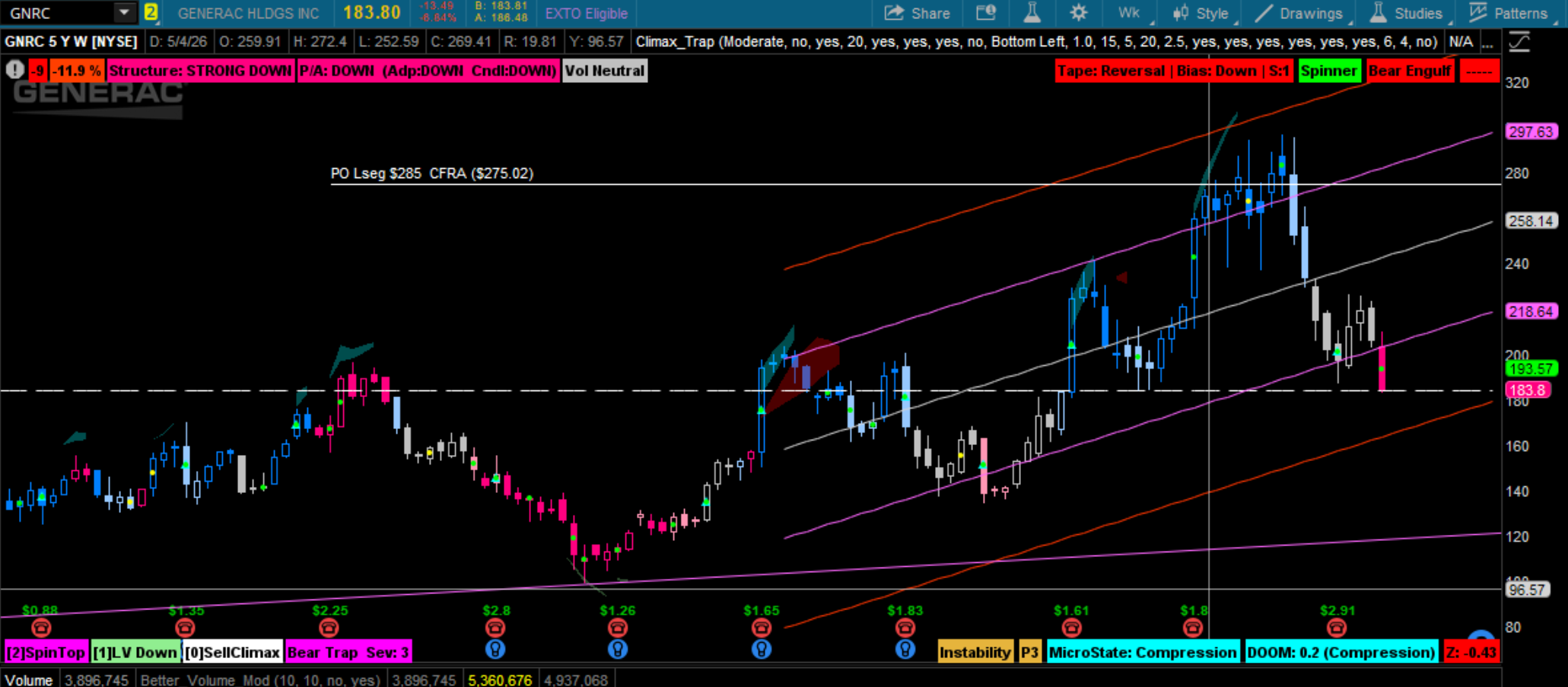Open chart settings with the gear icon
Viewport: 1568px width, 687px height.
[1079, 13]
